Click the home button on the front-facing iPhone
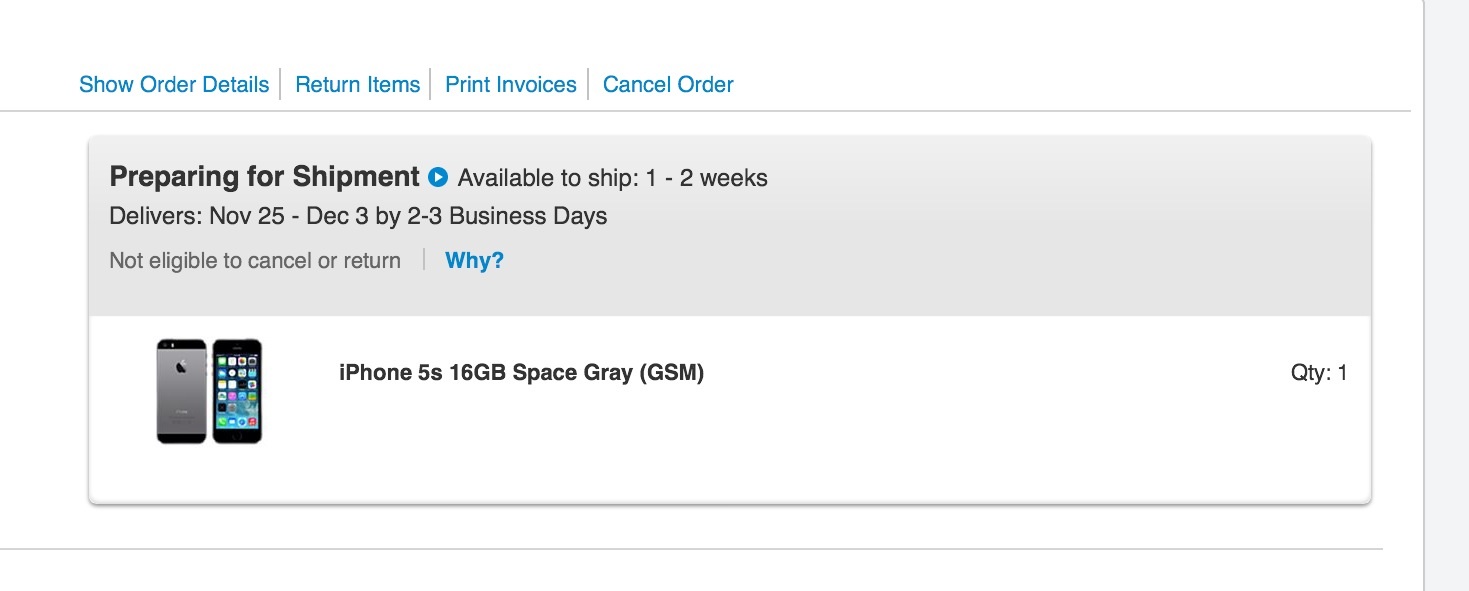The height and width of the screenshot is (591, 1469). (237, 435)
